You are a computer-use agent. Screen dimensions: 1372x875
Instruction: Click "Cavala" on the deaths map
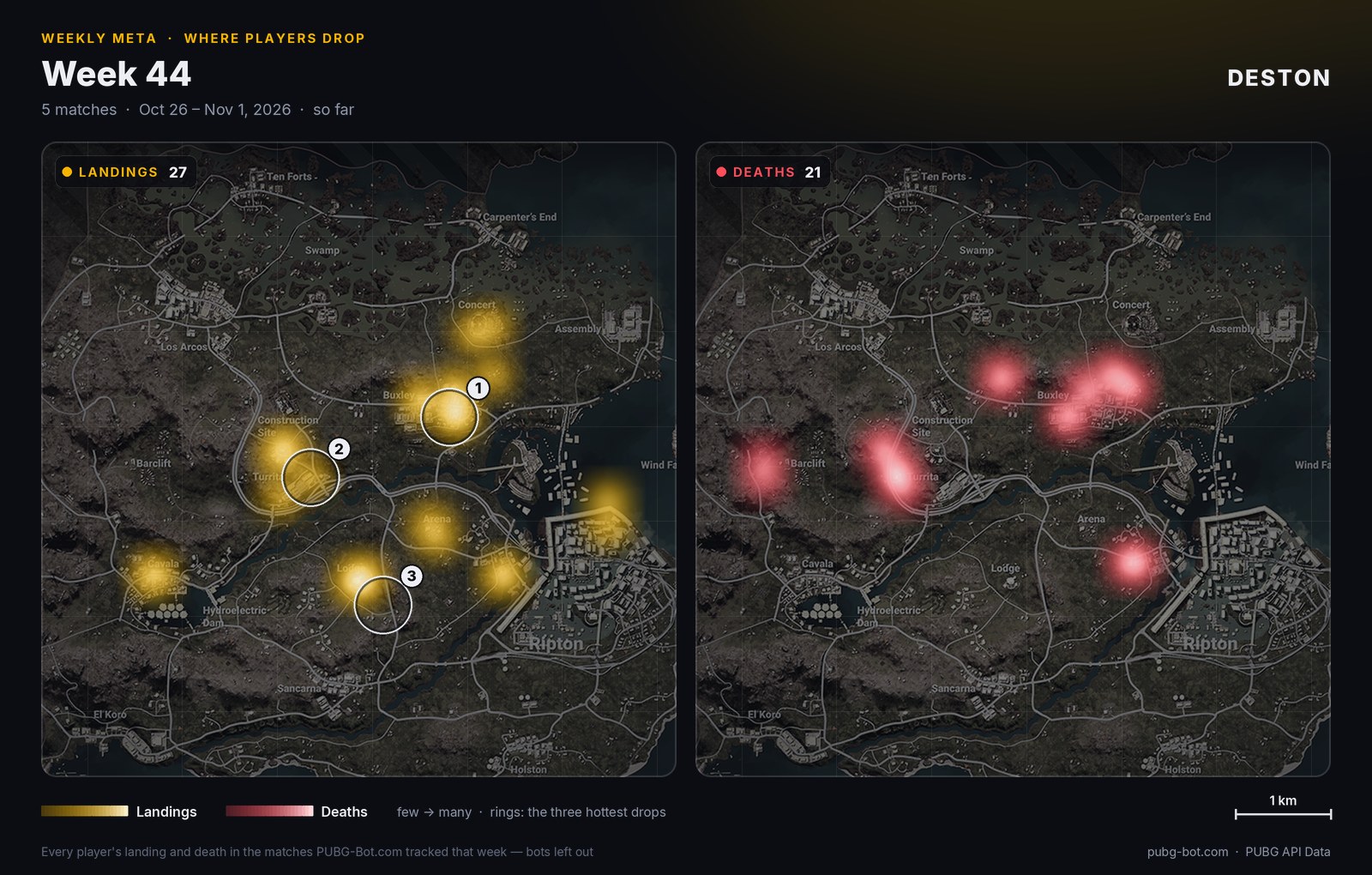tap(817, 564)
